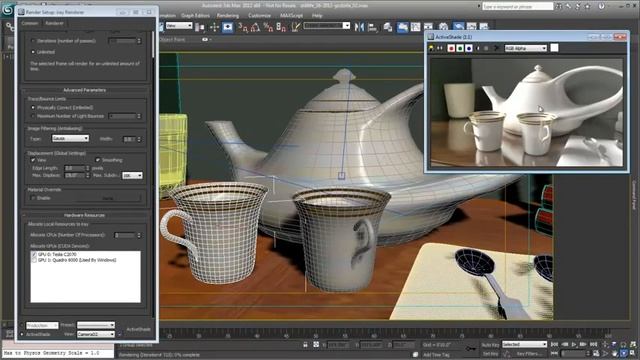Collapse the Advanced Parameters rollout

(84, 90)
